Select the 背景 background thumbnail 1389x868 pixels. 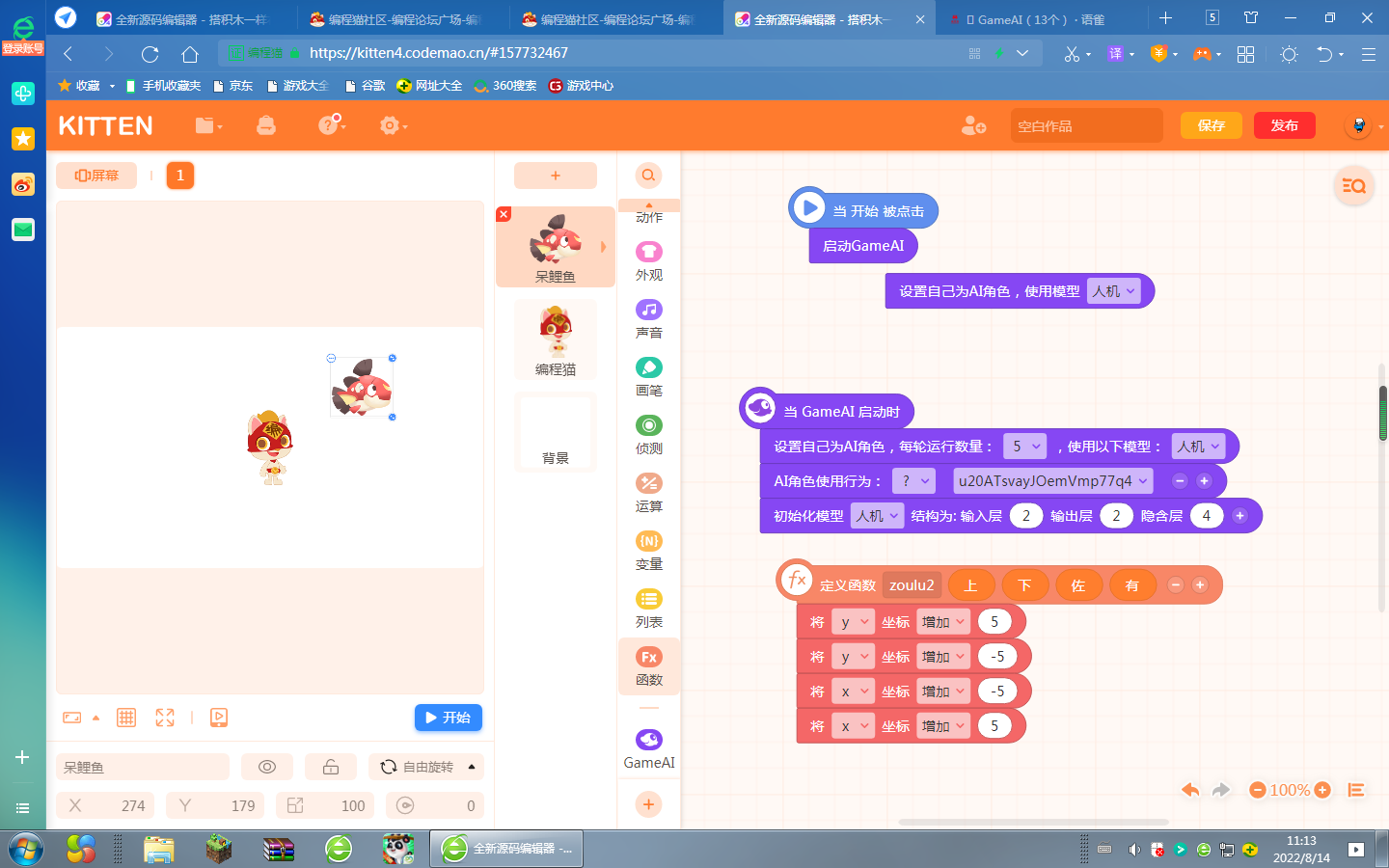click(556, 432)
